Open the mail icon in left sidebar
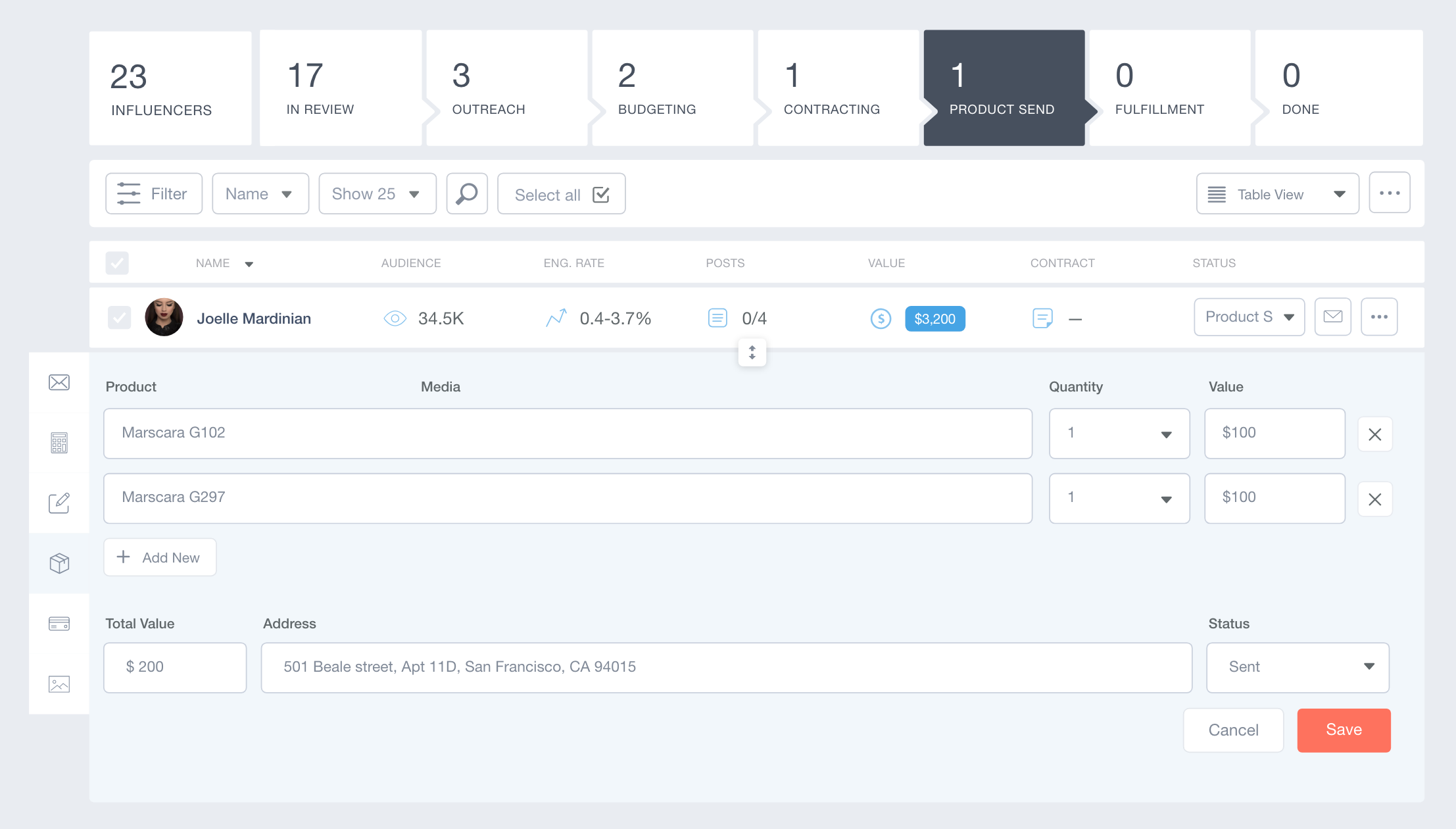 click(x=59, y=382)
